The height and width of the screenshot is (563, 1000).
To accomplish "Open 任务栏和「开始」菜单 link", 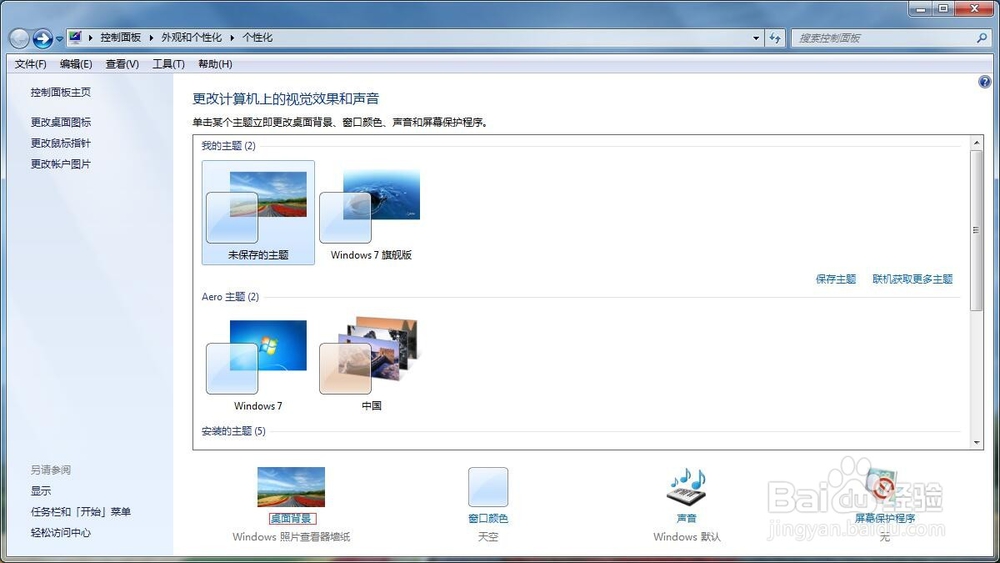I will tap(80, 511).
